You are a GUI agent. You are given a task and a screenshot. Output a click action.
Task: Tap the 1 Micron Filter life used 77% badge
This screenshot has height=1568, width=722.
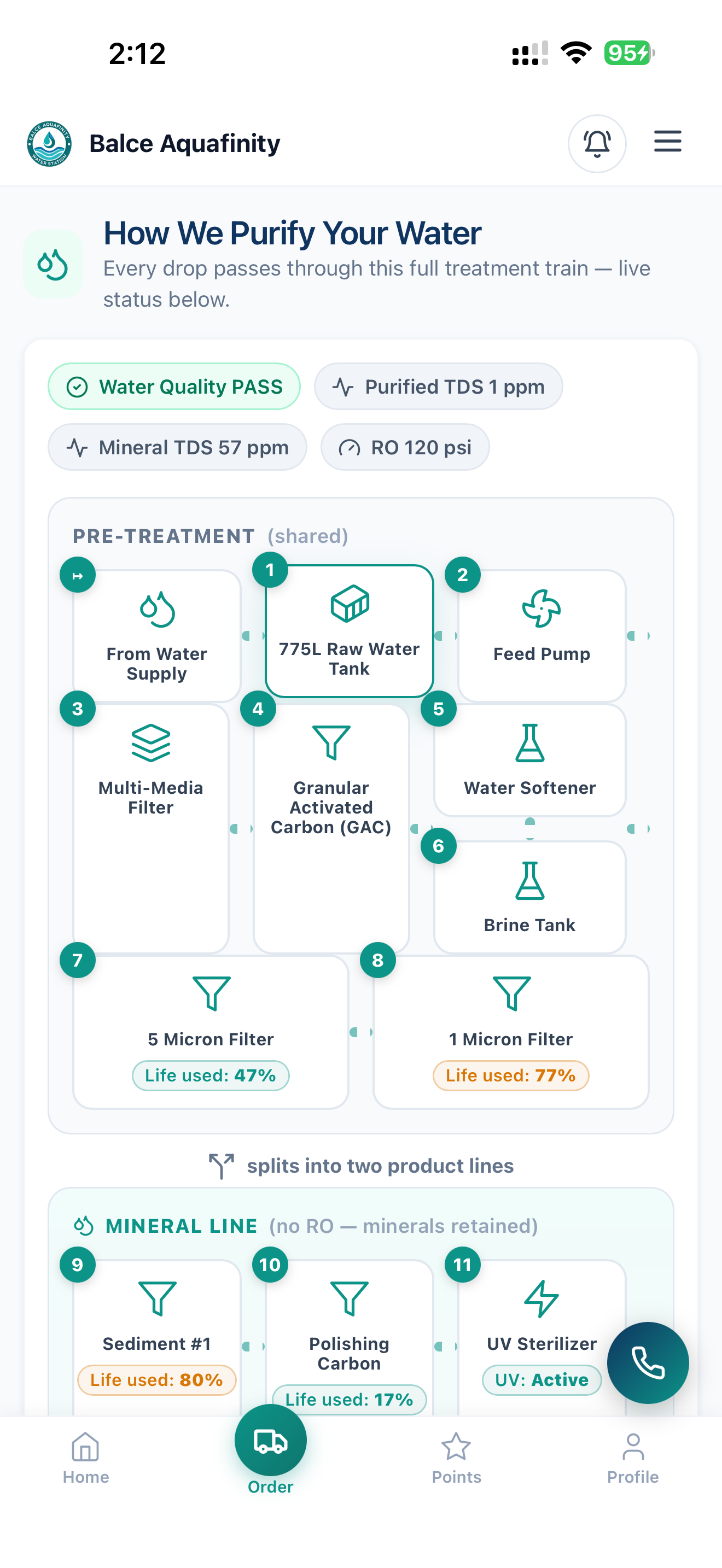(511, 1075)
